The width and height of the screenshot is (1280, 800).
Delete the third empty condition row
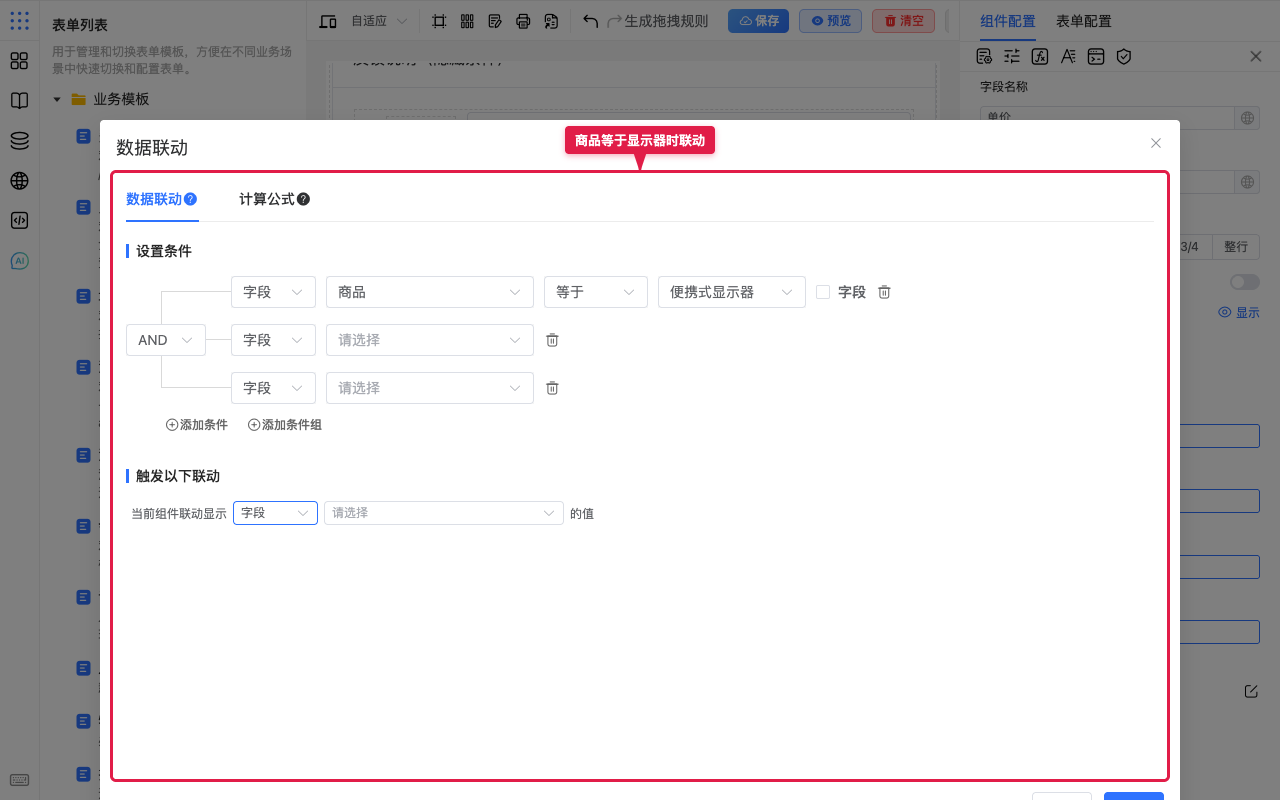[552, 388]
